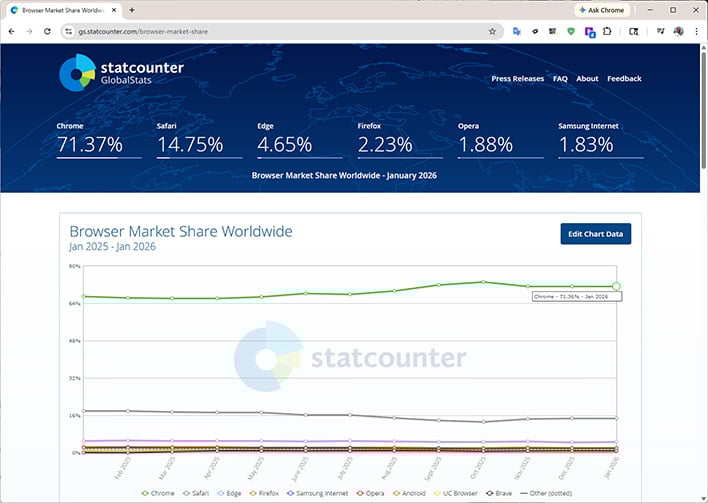Viewport: 708px width, 503px height.
Task: Open the media controls icon
Action: point(661,32)
